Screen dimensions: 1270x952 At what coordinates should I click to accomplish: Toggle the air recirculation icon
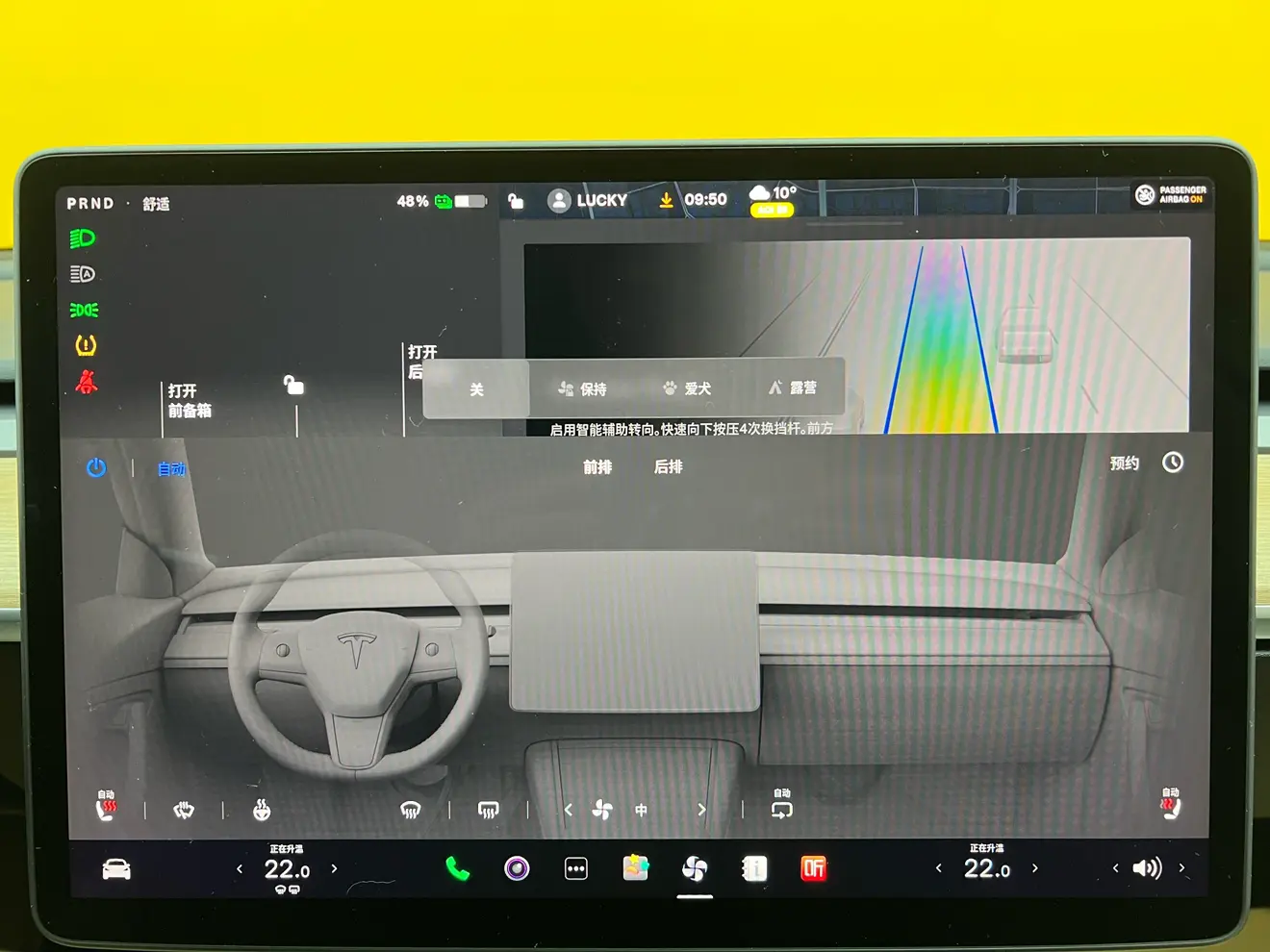(781, 810)
